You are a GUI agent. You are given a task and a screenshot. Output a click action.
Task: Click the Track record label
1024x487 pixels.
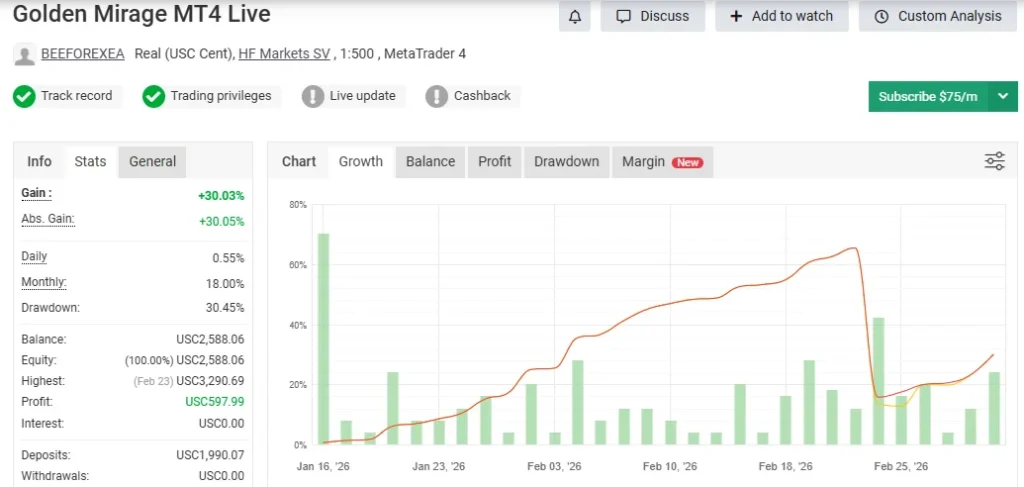point(76,96)
